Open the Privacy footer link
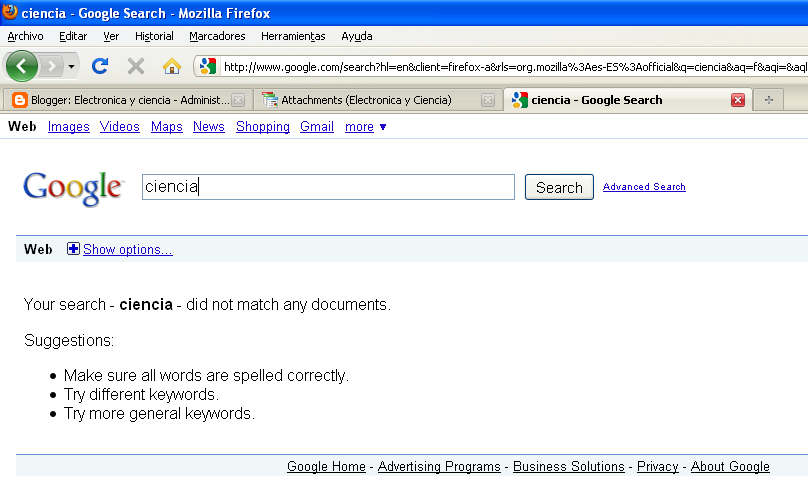Screen dimensions: 808x488 click(x=658, y=466)
